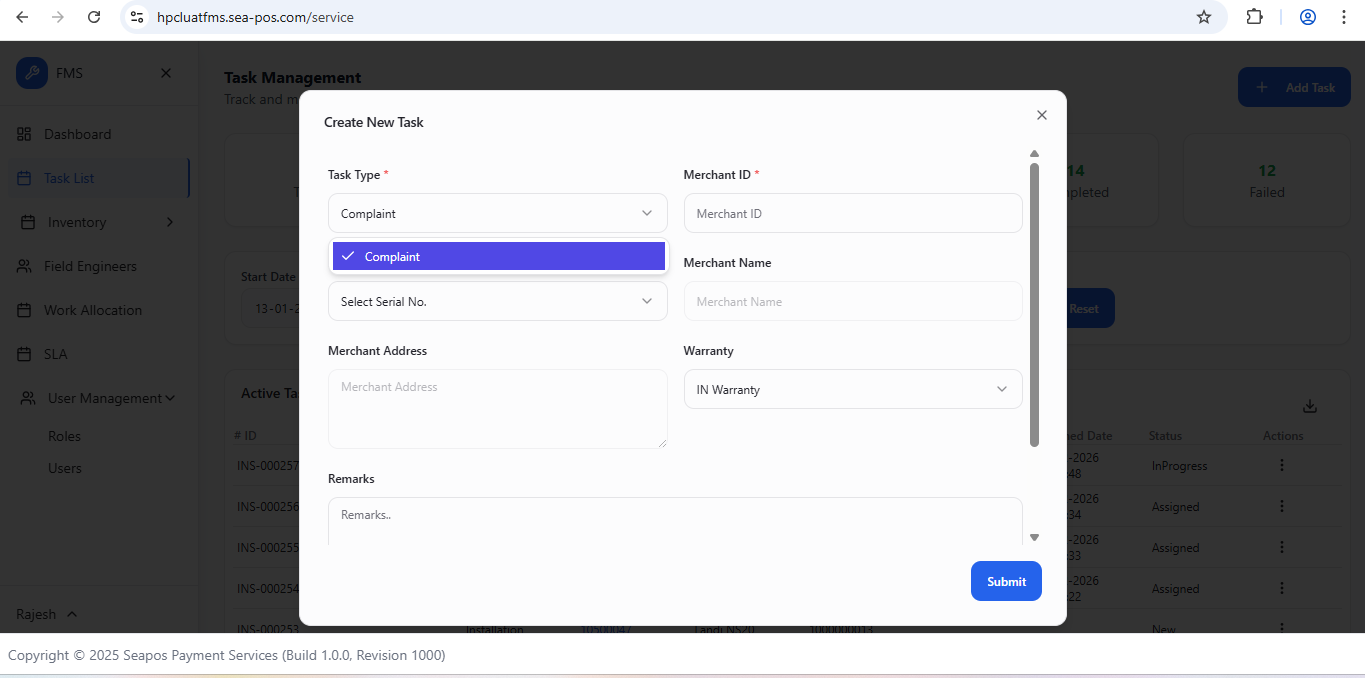Open the Warranty dropdown showing IN Warranty
This screenshot has width=1365, height=678.
[852, 389]
